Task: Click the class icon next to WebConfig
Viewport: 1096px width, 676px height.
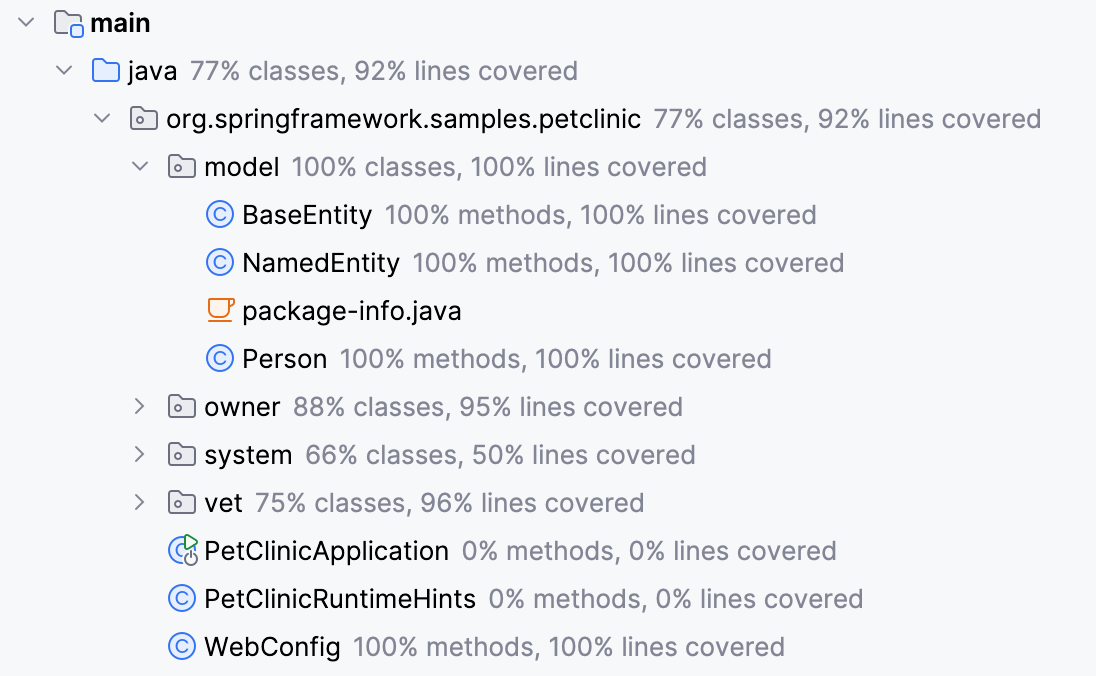Action: point(182,646)
